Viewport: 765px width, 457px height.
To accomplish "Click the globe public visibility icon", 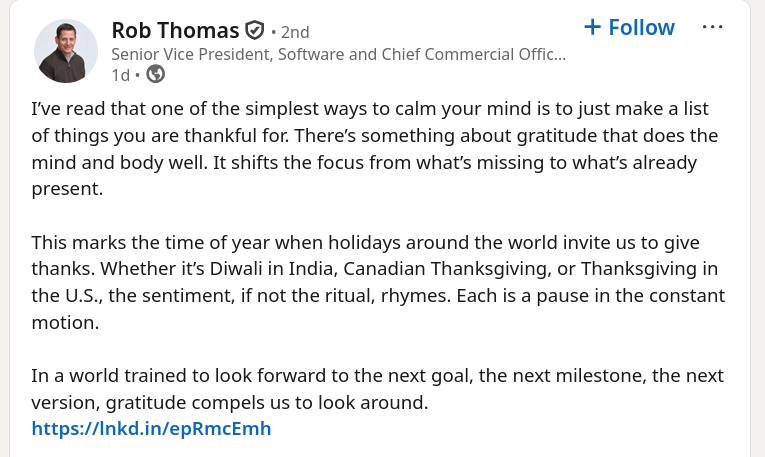I will click(x=156, y=73).
